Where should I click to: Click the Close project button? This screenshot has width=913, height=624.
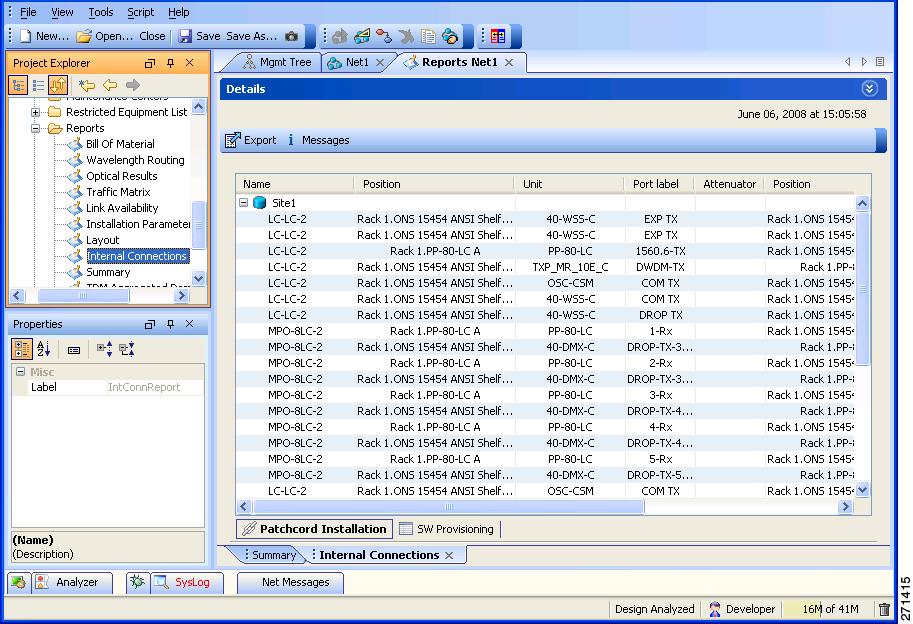(152, 36)
